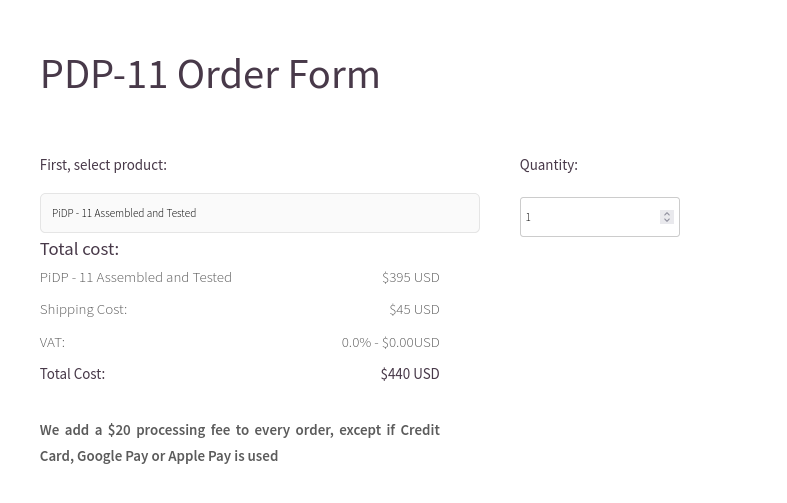Image resolution: width=787 pixels, height=503 pixels.
Task: Click the "Quantity:" label
Action: (x=548, y=165)
